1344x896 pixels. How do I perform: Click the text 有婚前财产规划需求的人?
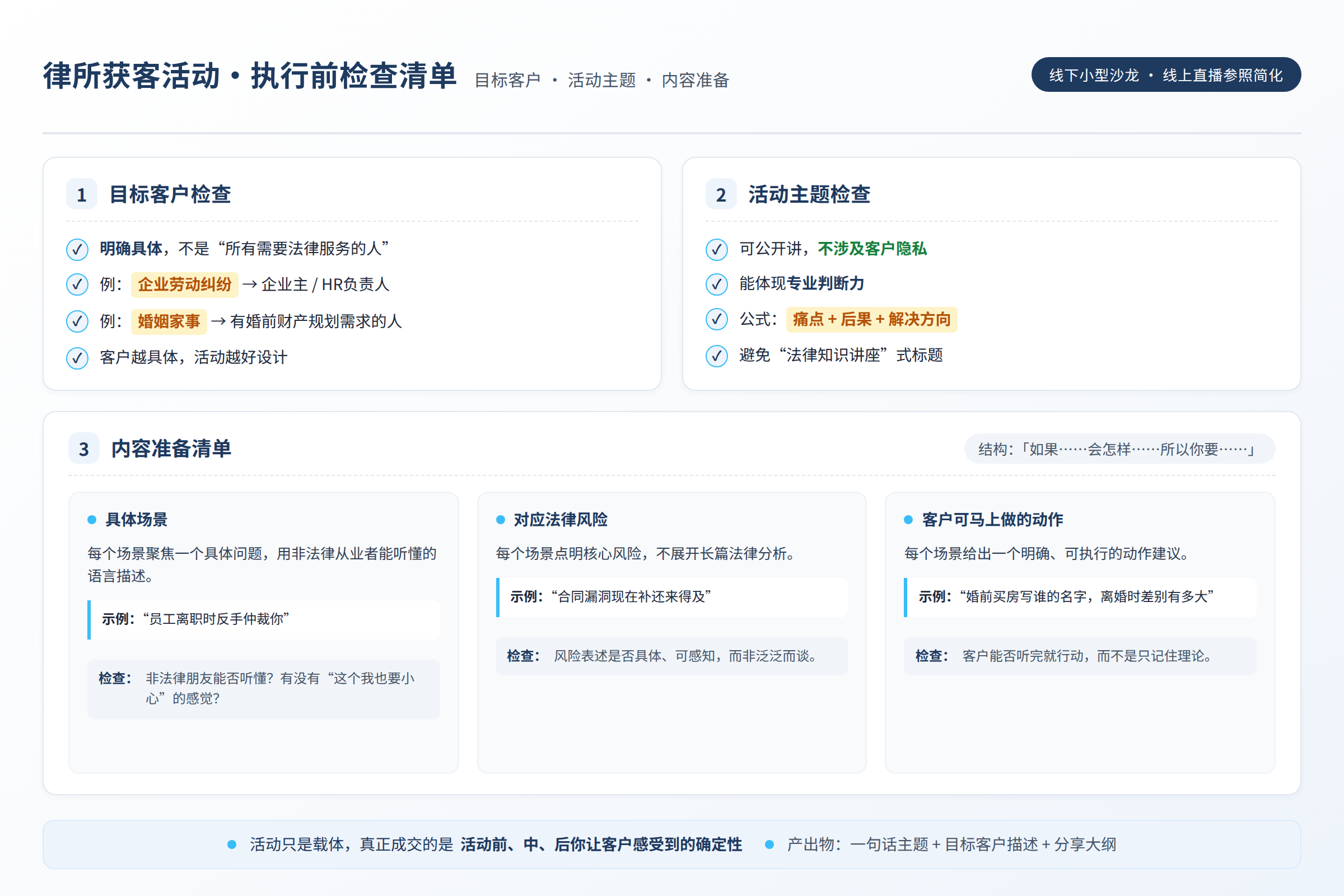[x=316, y=321]
